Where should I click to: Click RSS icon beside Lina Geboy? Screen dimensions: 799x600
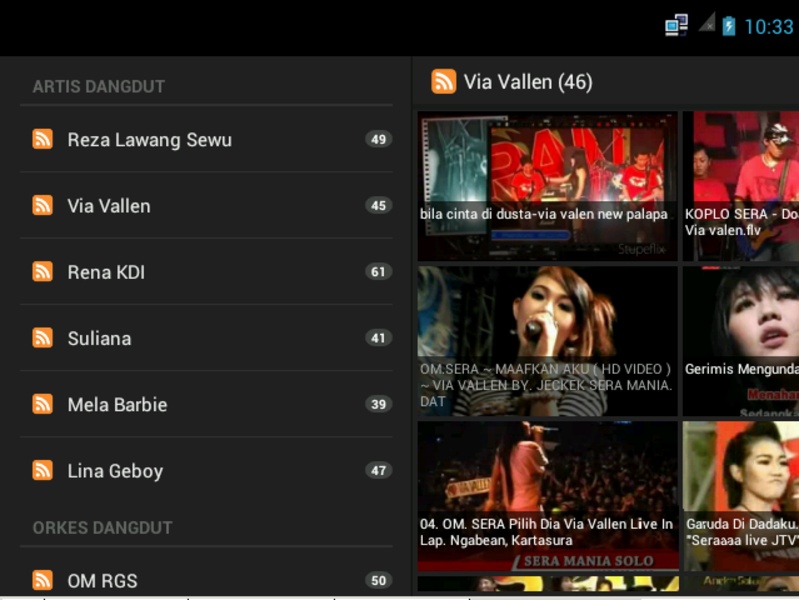click(42, 471)
